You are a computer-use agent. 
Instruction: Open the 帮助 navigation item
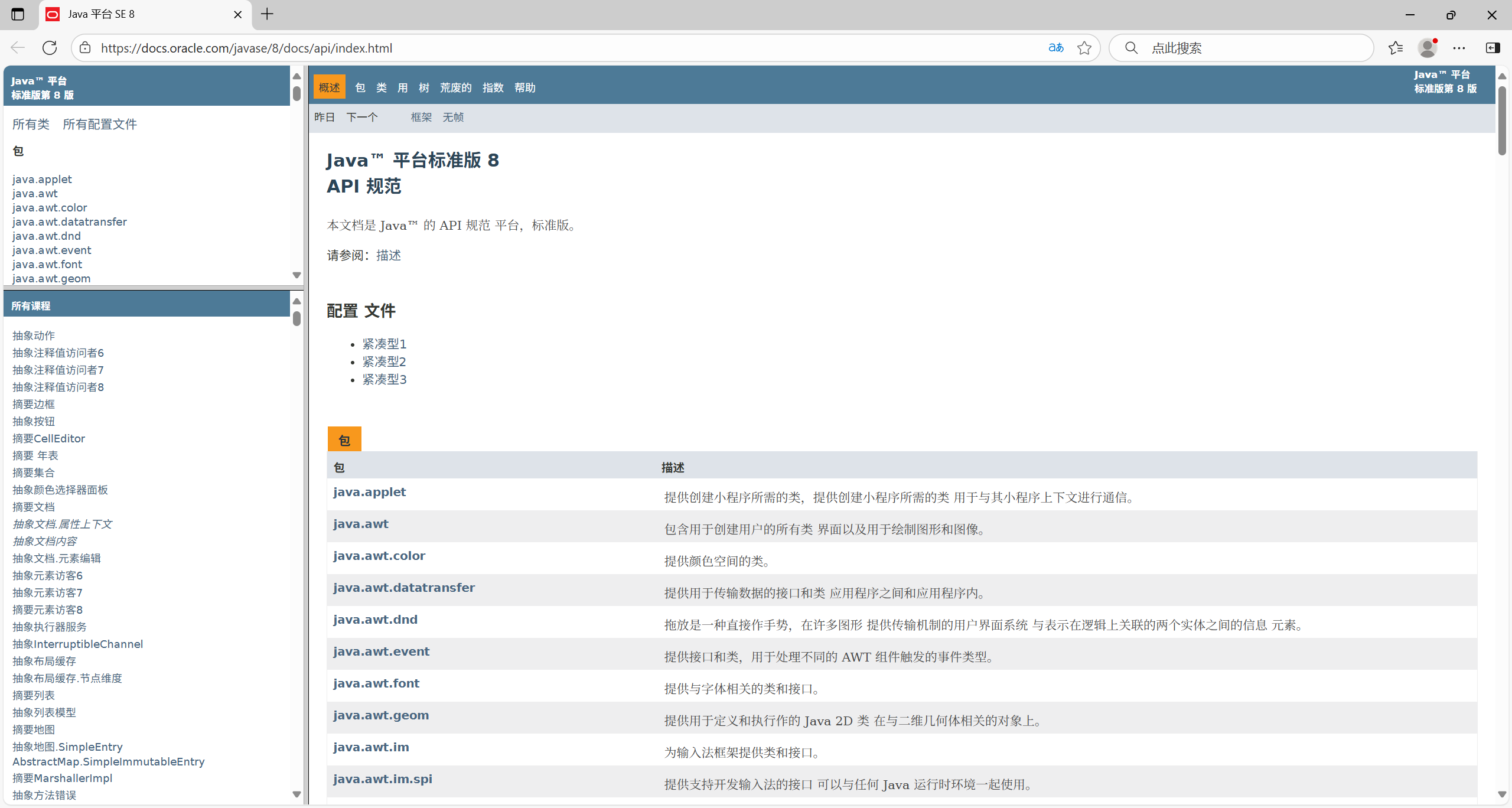525,87
